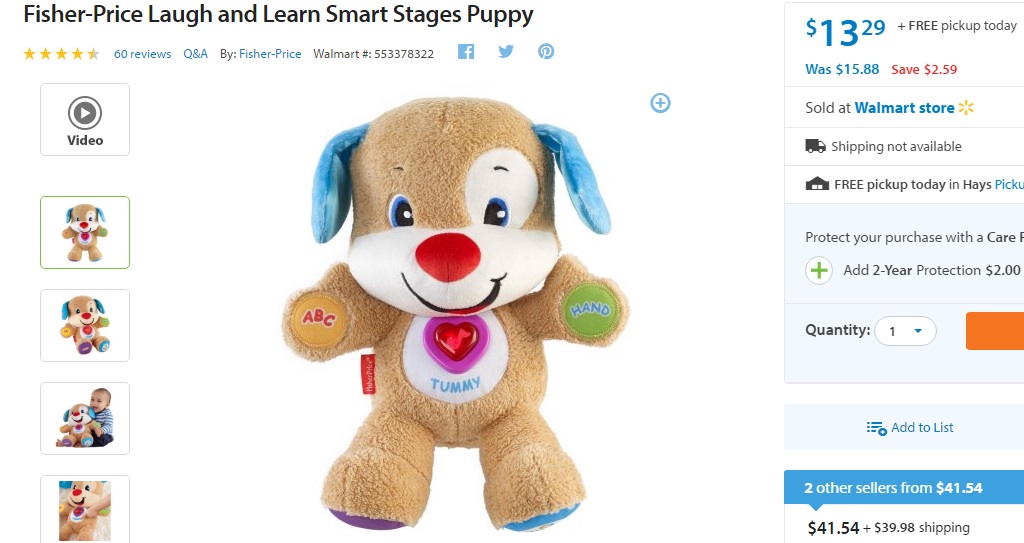1024x543 pixels.
Task: Open the Quantity dropdown
Action: (x=905, y=331)
